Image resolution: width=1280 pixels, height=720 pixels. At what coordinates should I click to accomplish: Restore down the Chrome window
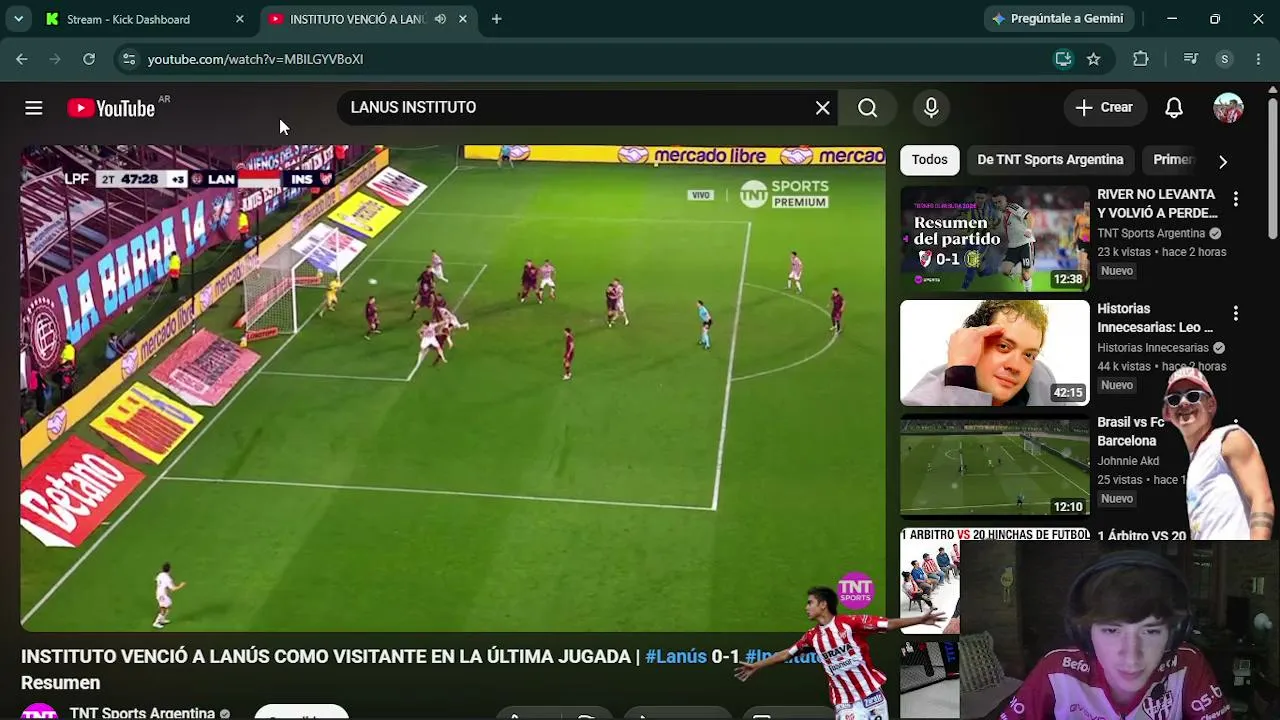click(x=1215, y=19)
